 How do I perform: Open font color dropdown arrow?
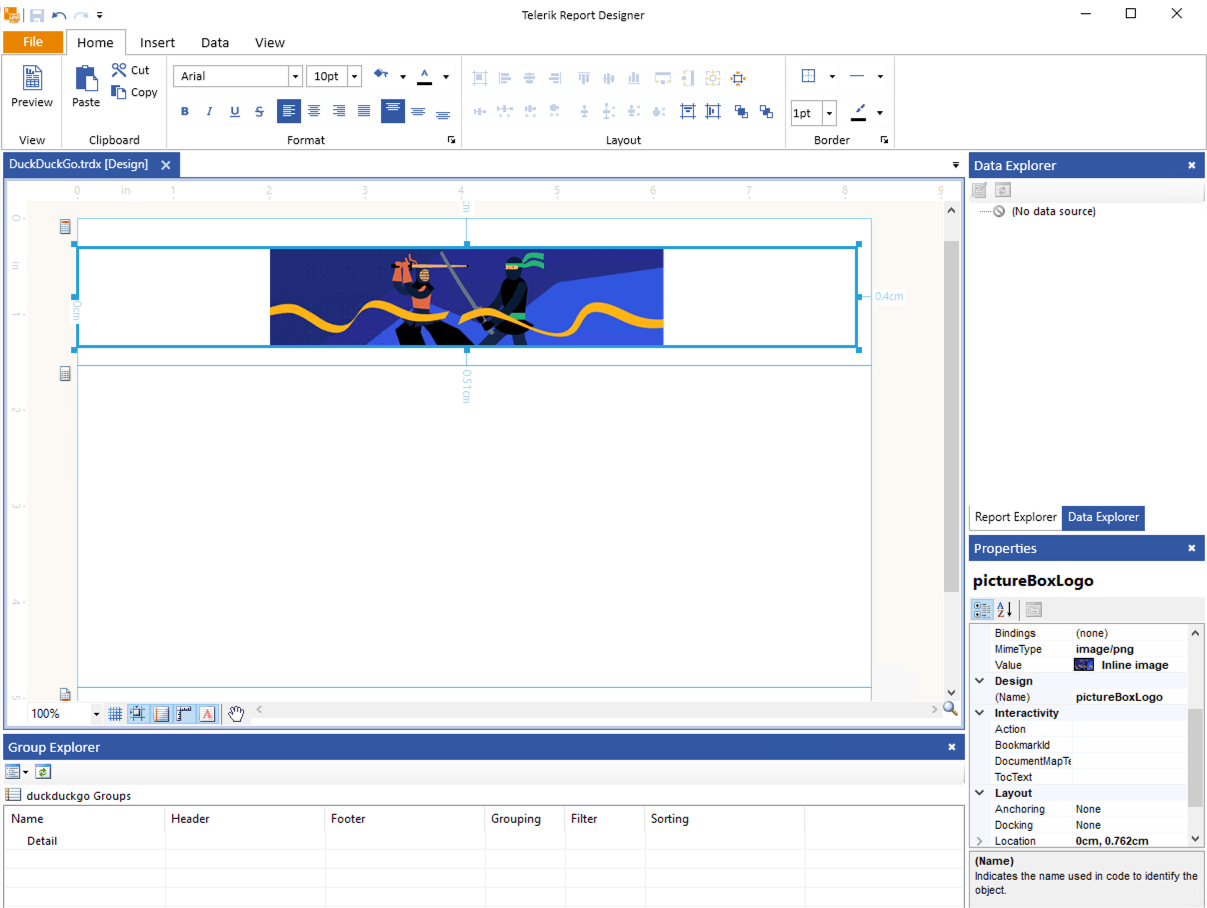tap(446, 76)
